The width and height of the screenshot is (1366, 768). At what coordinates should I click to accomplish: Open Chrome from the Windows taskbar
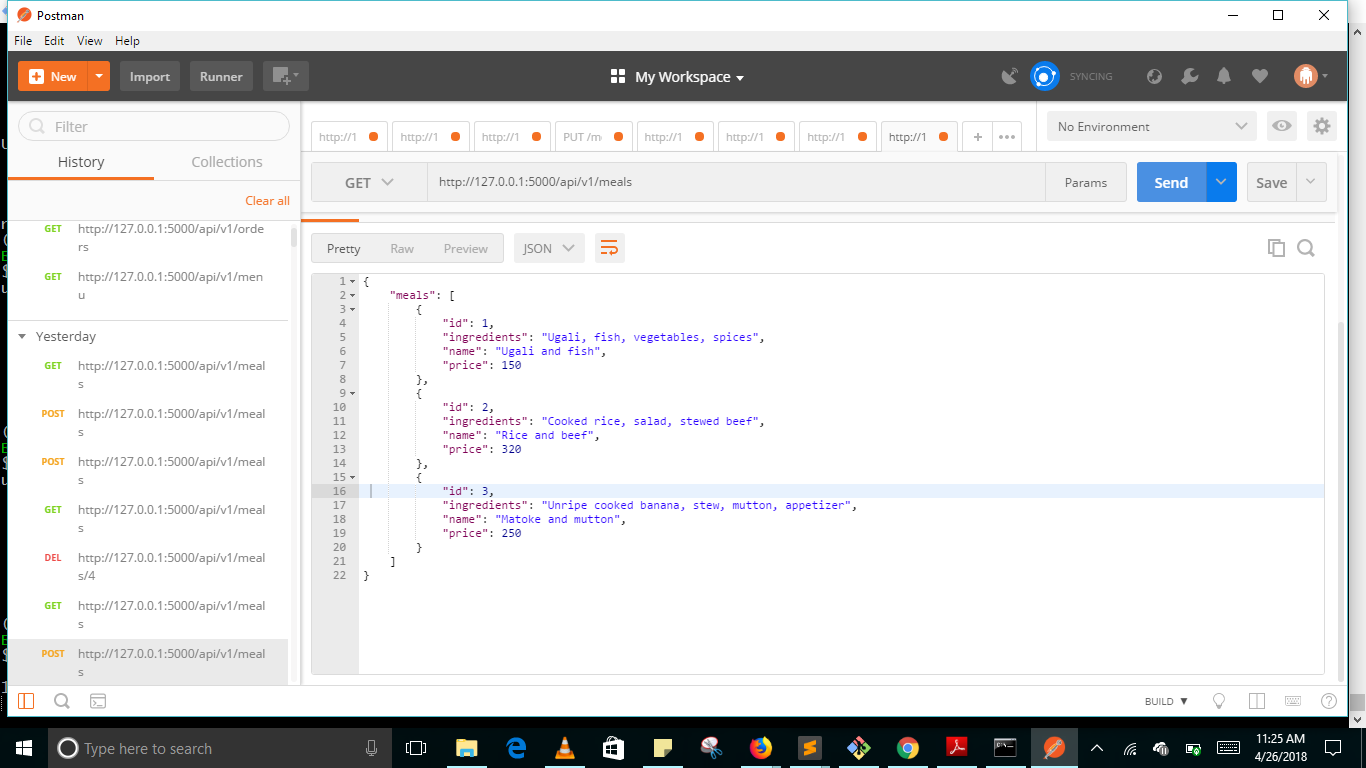[x=907, y=747]
